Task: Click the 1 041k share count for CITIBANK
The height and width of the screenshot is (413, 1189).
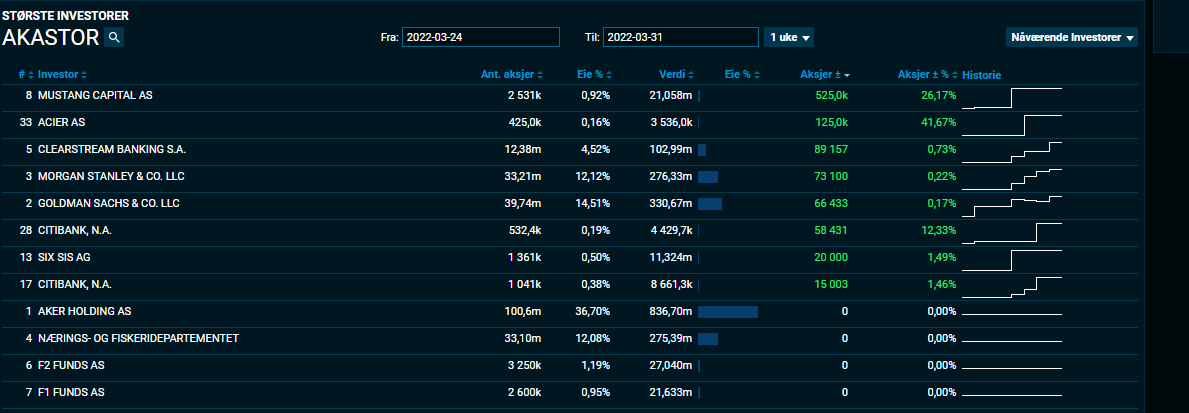Action: click(524, 284)
